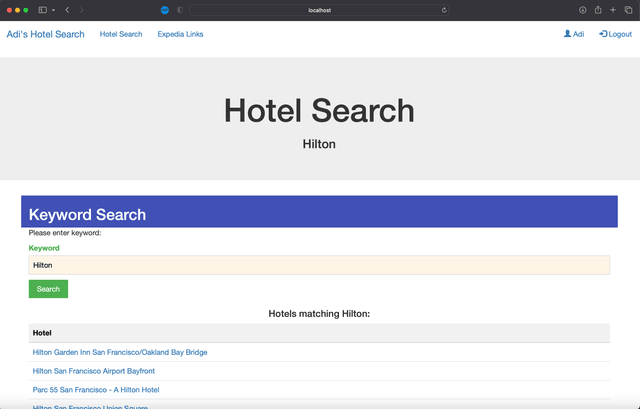Viewport: 640px width, 409px height.
Task: Click the Logout link
Action: [616, 34]
